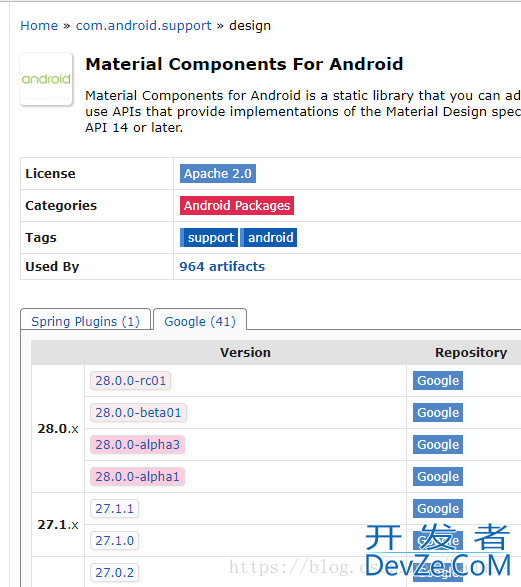Click the License row label
The width and height of the screenshot is (521, 587).
pyautogui.click(x=51, y=174)
